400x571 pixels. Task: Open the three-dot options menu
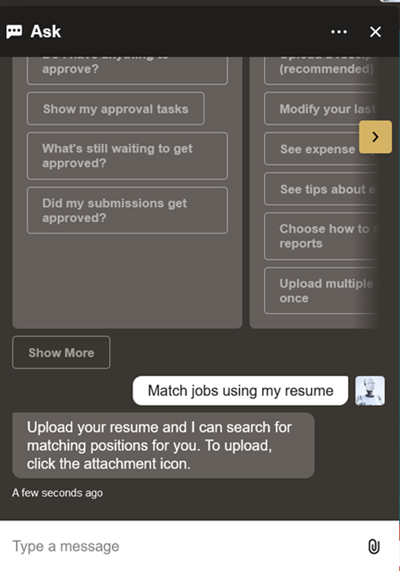(339, 32)
